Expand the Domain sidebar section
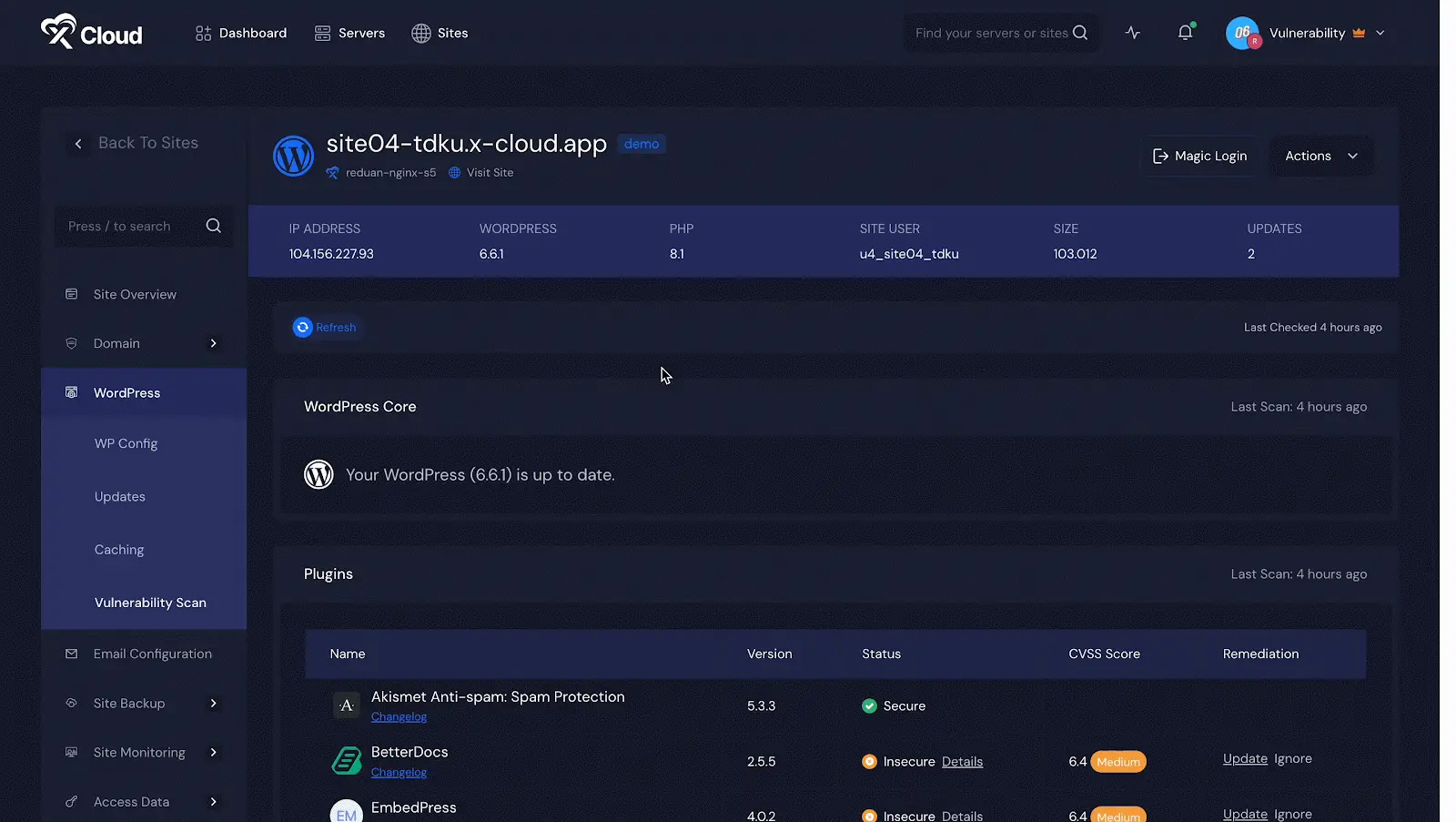The image size is (1456, 822). pyautogui.click(x=214, y=343)
